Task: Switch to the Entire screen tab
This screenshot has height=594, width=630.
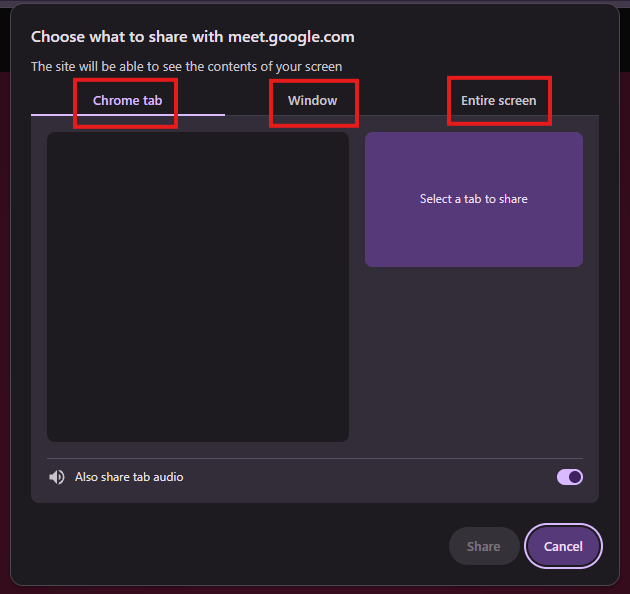Action: click(498, 100)
